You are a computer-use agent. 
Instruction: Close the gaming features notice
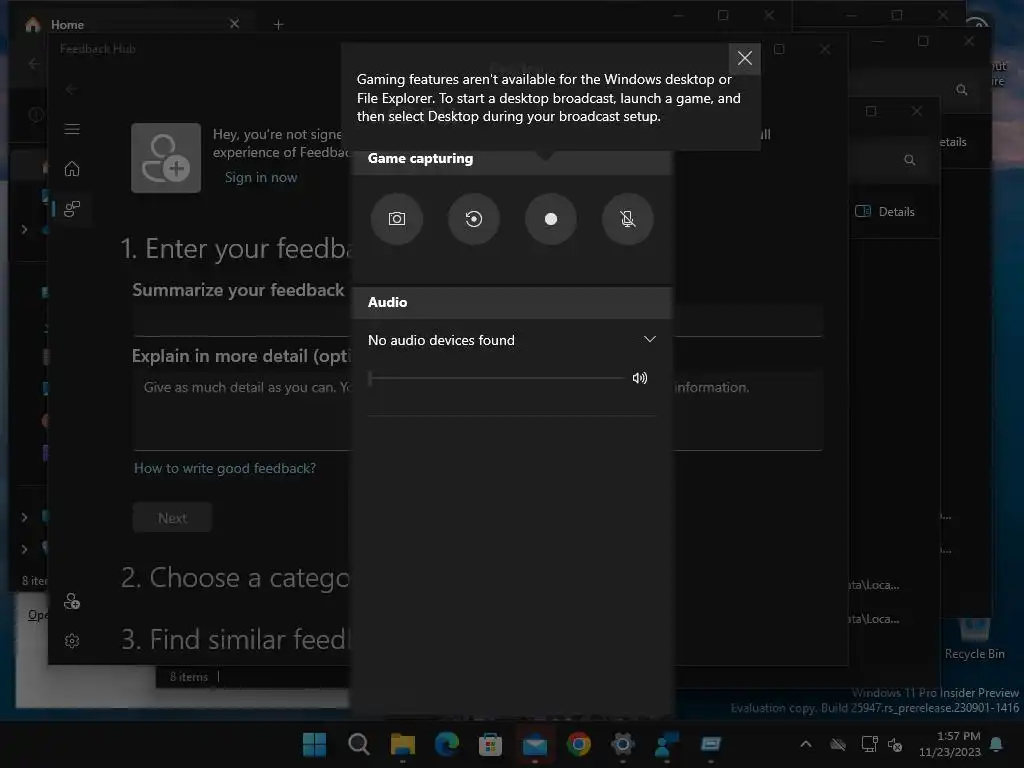744,58
